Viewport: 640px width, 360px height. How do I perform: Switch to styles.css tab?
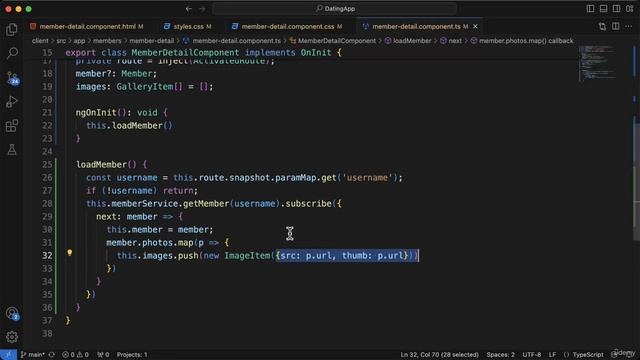(x=188, y=27)
